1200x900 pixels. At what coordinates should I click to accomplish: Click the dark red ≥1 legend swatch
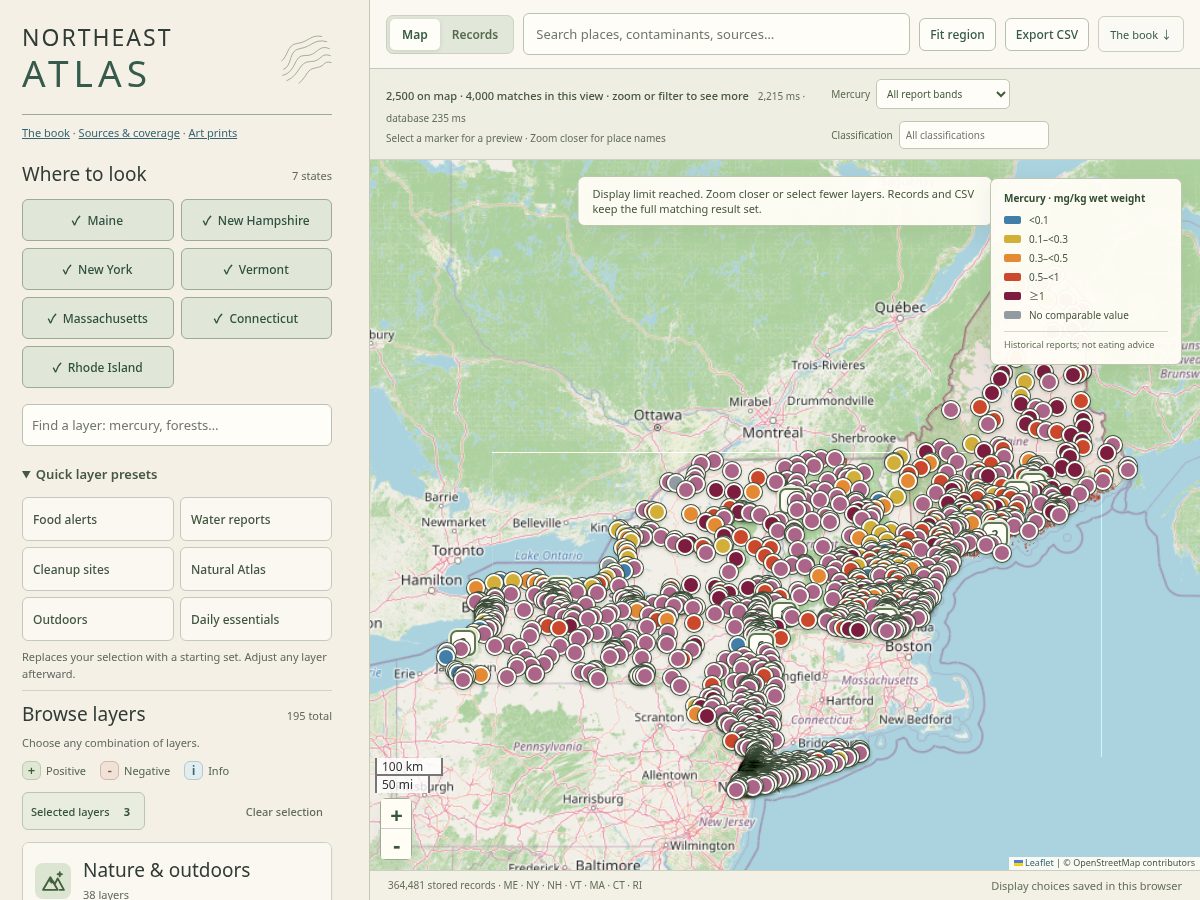1013,296
